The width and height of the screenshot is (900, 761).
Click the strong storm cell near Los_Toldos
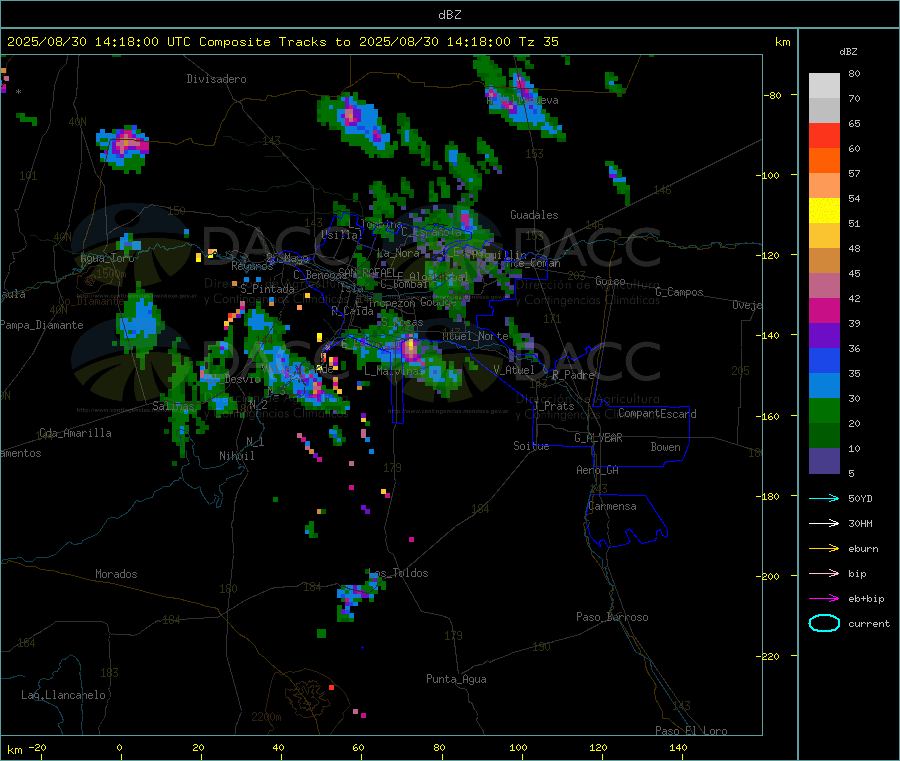pos(358,597)
